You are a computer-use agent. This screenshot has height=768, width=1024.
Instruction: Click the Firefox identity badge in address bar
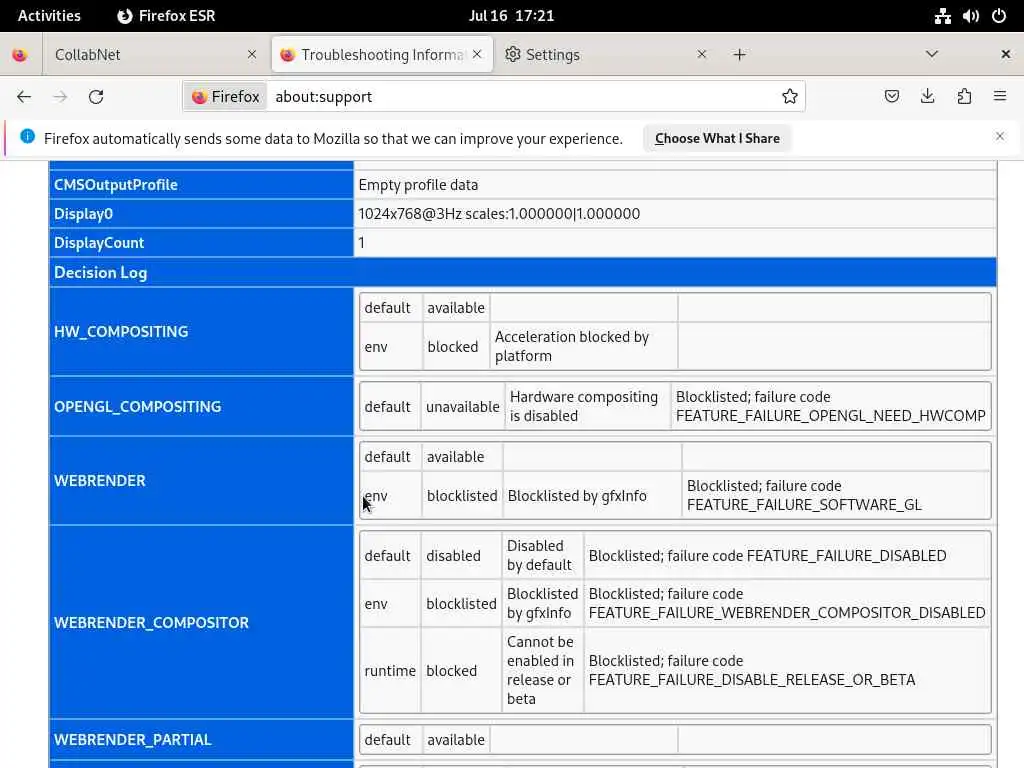225,97
